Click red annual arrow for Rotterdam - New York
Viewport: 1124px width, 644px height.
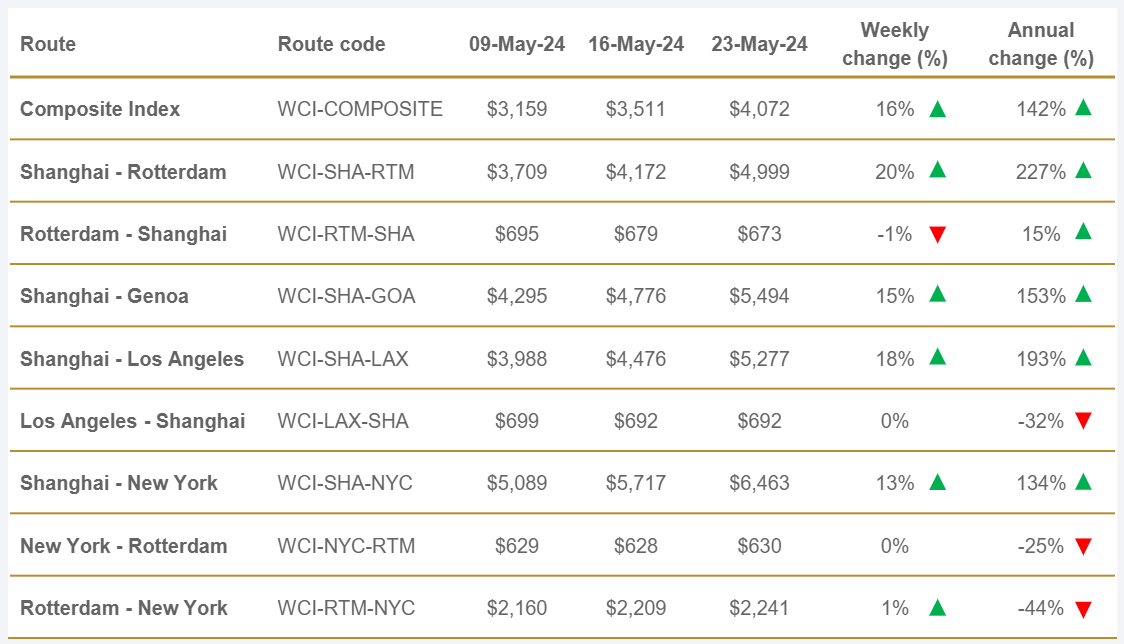1083,609
